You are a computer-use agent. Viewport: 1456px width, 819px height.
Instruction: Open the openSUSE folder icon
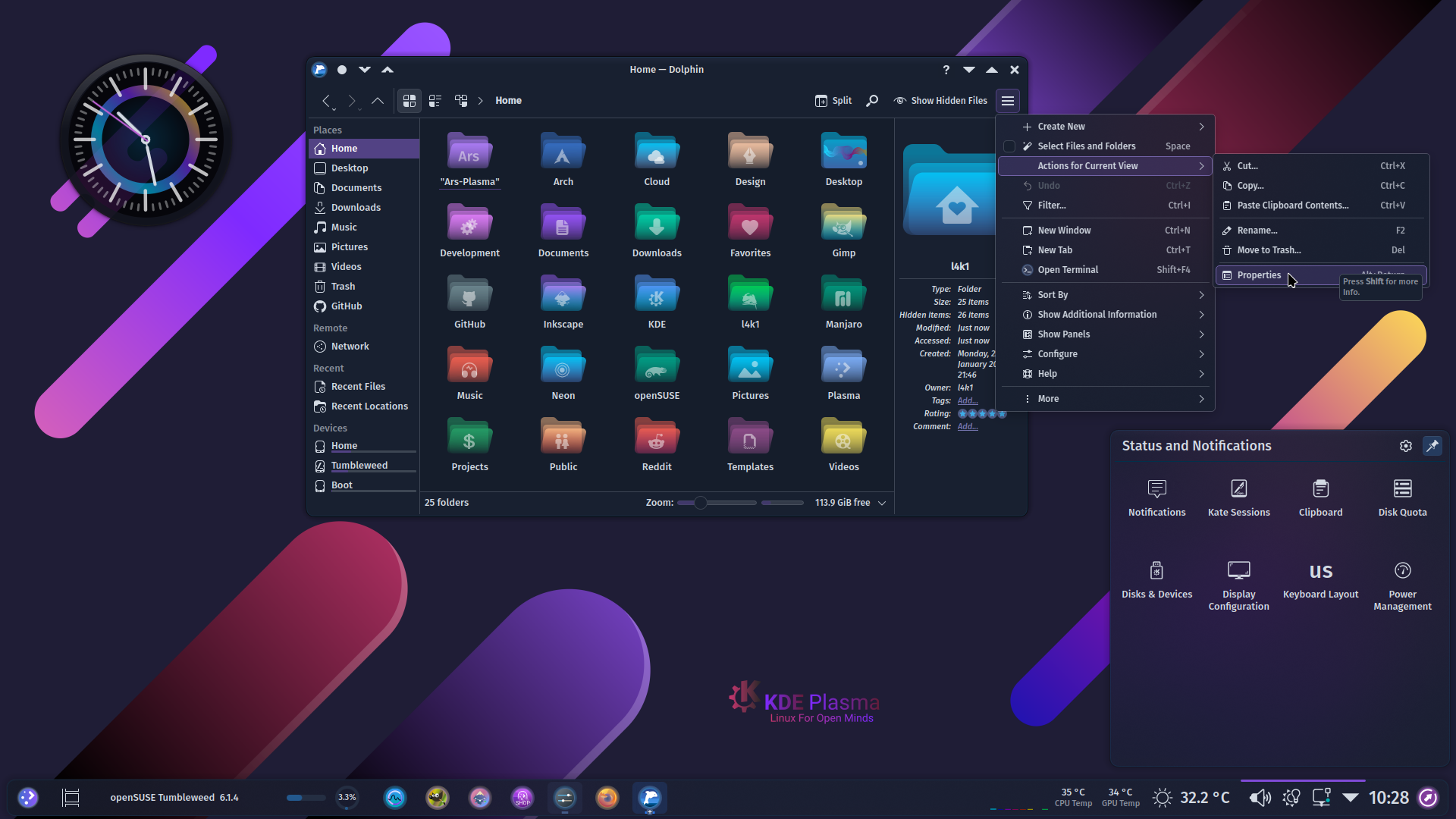click(x=657, y=366)
